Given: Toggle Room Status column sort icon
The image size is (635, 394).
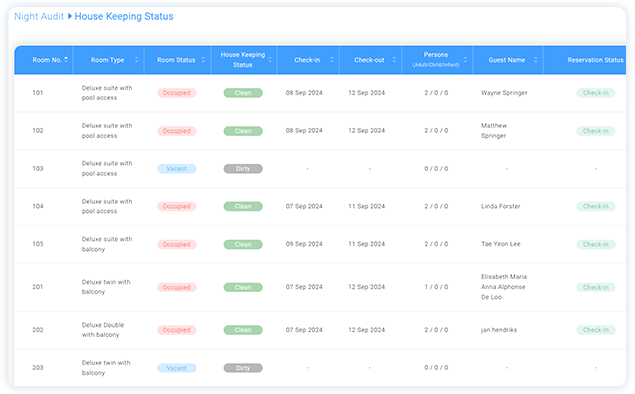Looking at the screenshot, I should point(203,60).
